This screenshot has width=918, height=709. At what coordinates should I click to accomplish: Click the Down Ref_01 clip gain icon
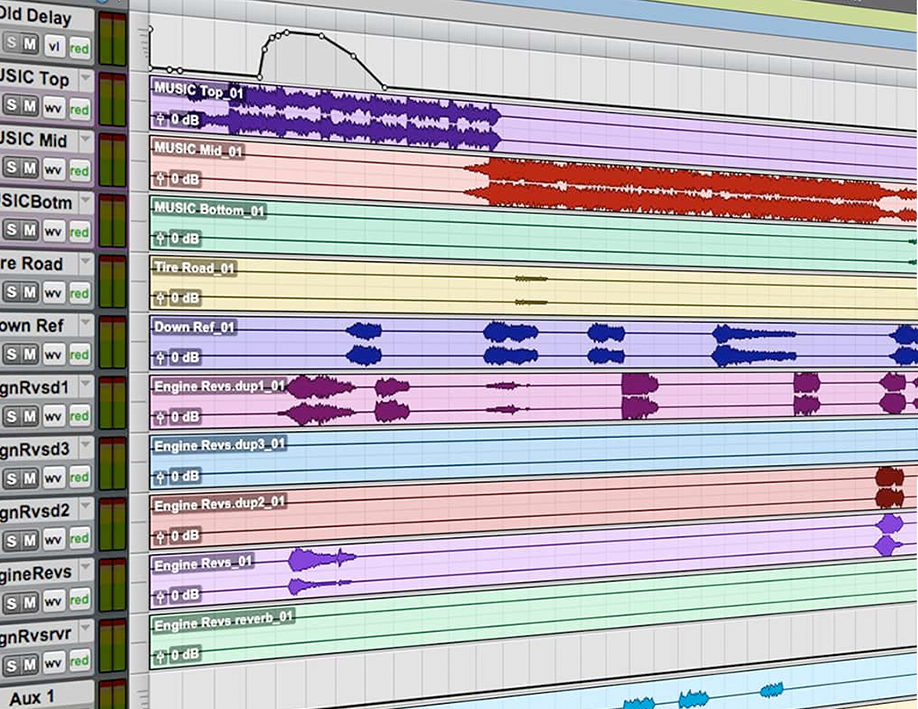pyautogui.click(x=160, y=357)
